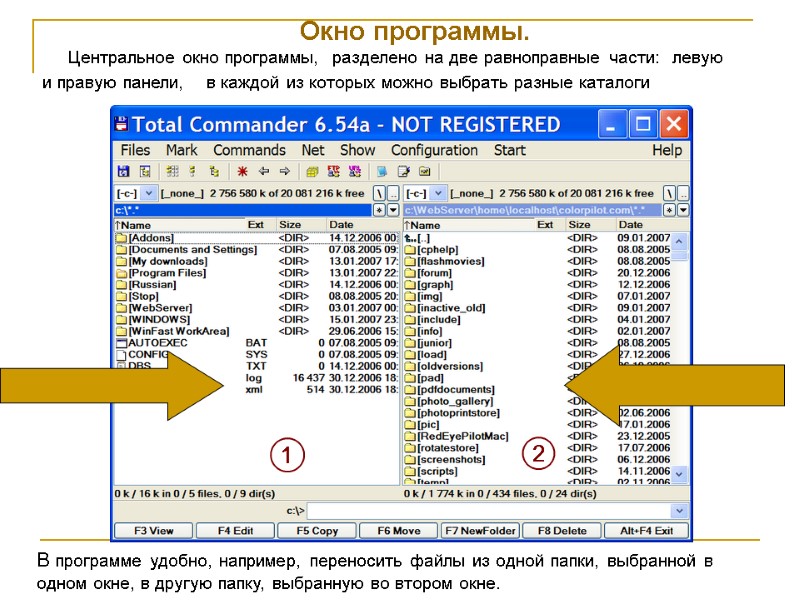The height and width of the screenshot is (600, 800).
Task: Click the notepad with pencil toolbar icon
Action: 403,171
